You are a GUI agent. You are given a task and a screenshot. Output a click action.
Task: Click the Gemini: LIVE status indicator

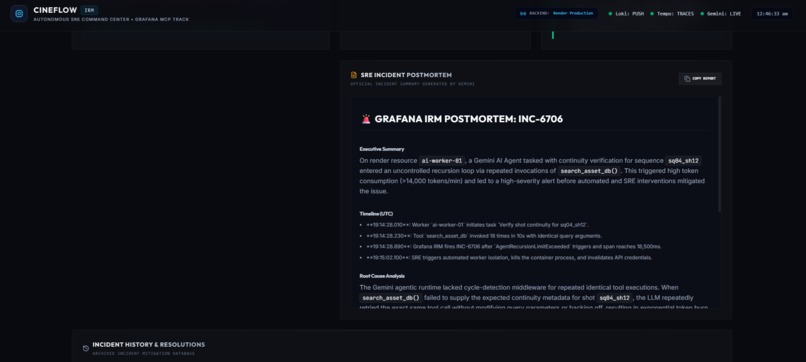(x=720, y=14)
